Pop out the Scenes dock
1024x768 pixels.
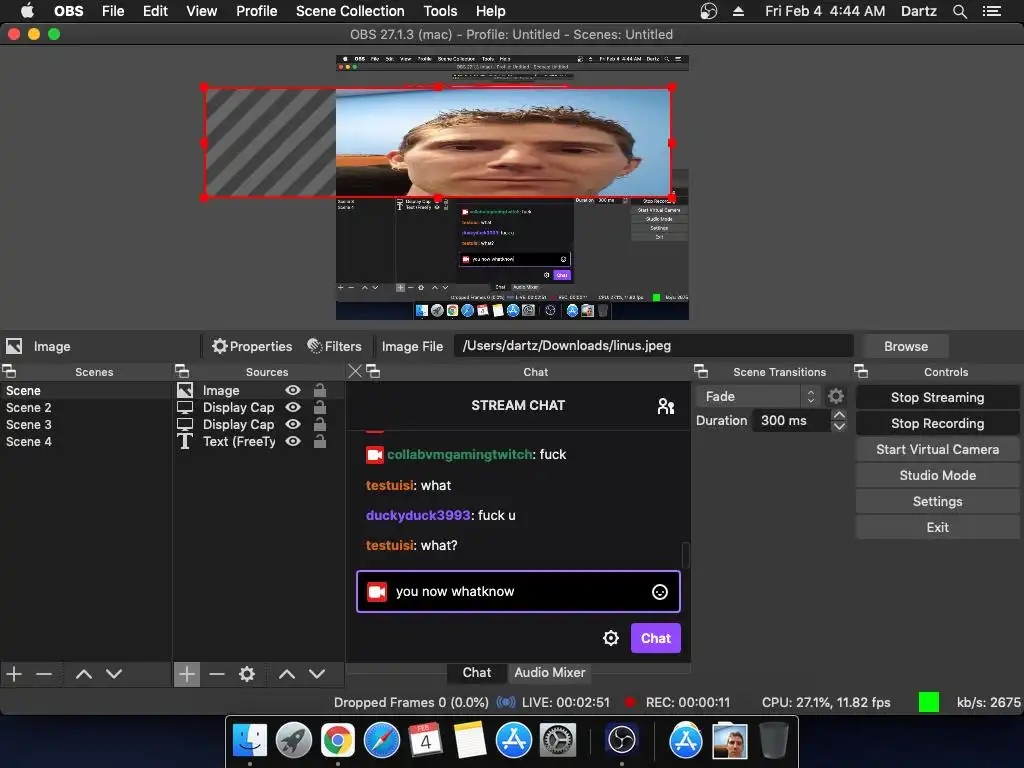coord(9,372)
